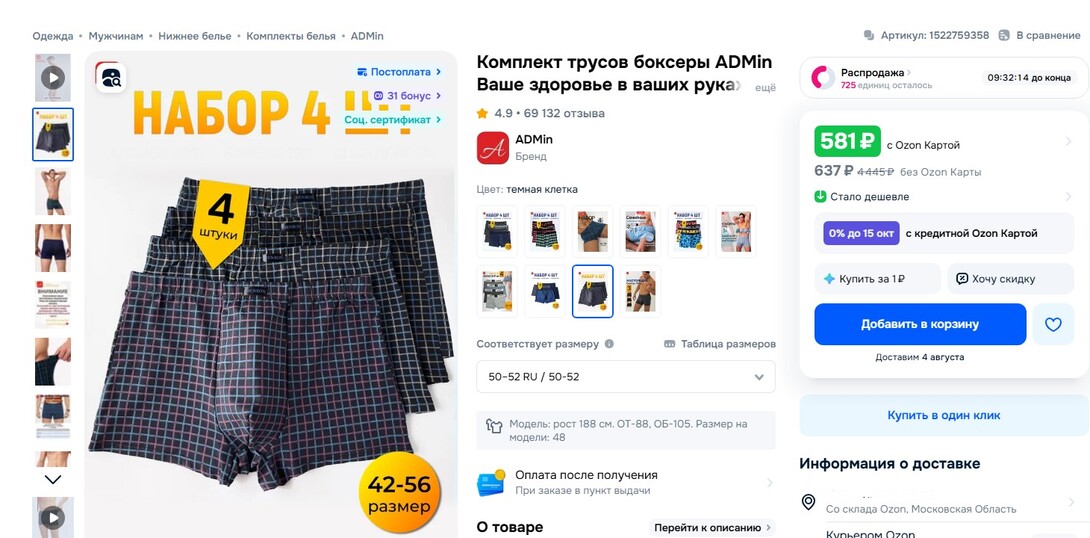The width and height of the screenshot is (1090, 538).
Task: Click 'Добавить в корзину' button
Action: 920,324
